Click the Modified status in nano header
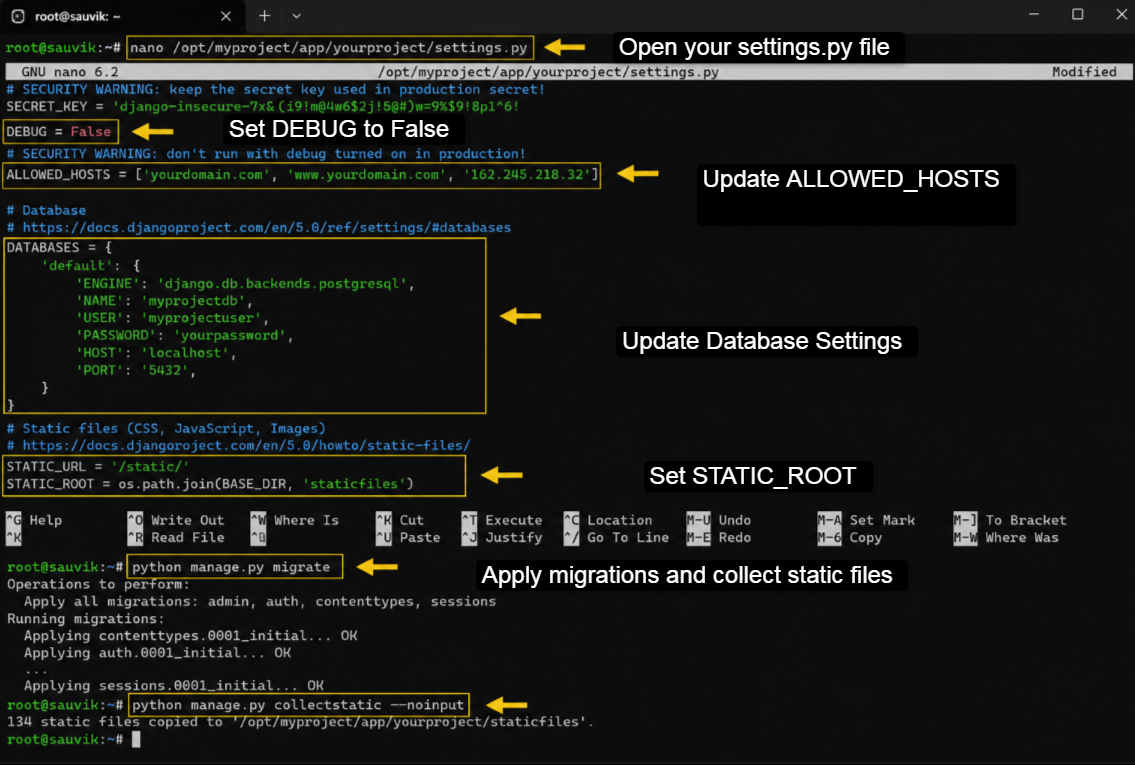1135x765 pixels. pyautogui.click(x=1084, y=72)
